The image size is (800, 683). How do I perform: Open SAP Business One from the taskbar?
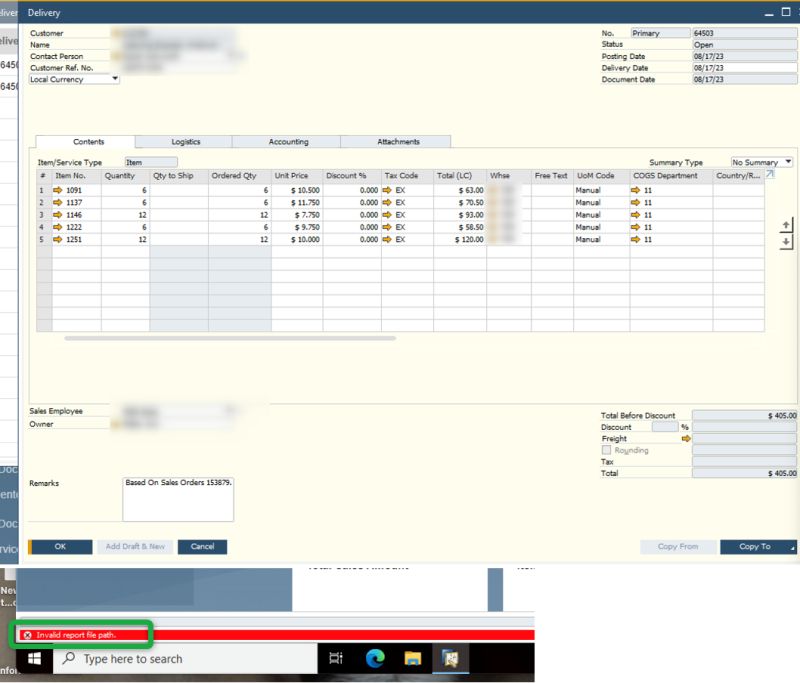(450, 658)
